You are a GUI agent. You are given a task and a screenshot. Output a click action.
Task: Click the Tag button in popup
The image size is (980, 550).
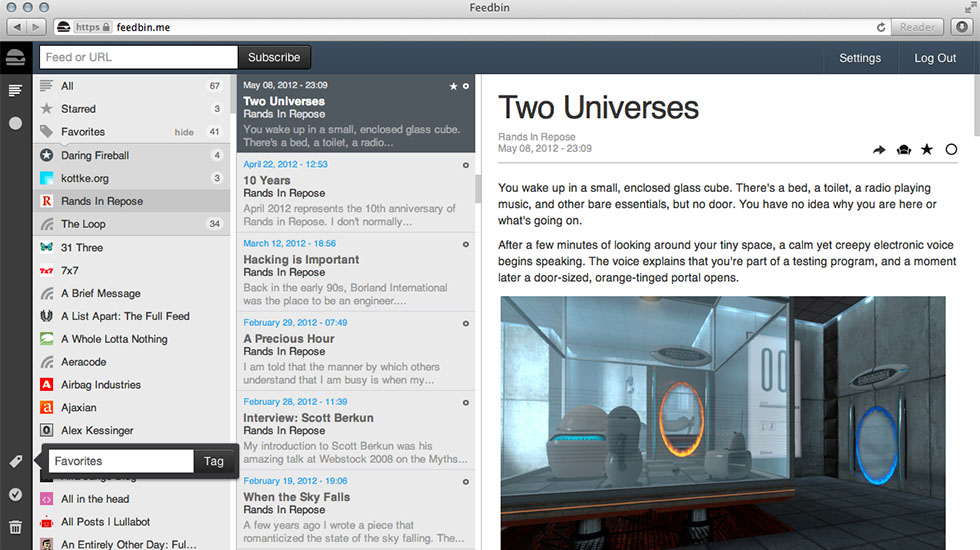coord(214,461)
